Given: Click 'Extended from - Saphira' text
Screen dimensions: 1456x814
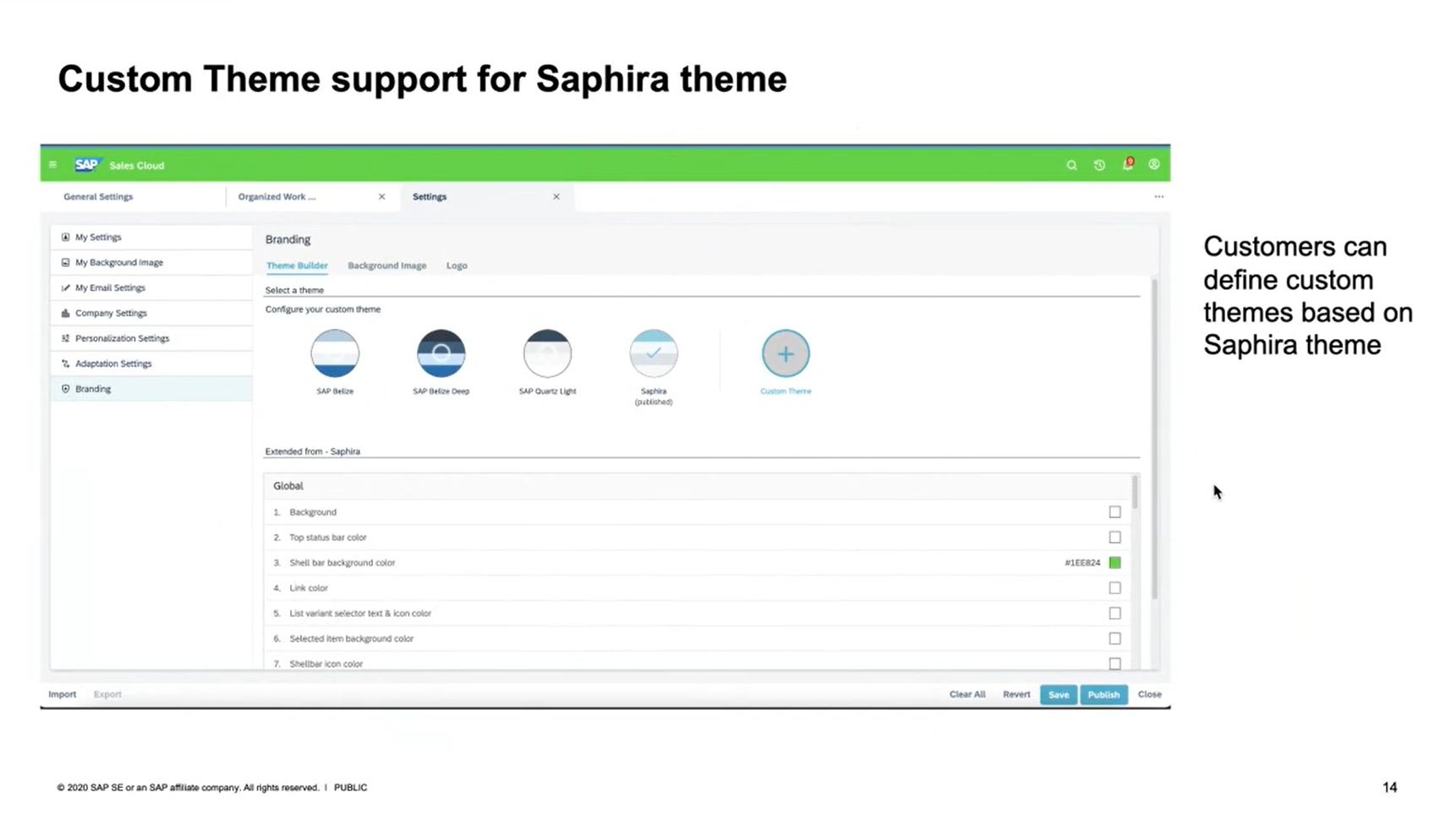Looking at the screenshot, I should pyautogui.click(x=312, y=451).
